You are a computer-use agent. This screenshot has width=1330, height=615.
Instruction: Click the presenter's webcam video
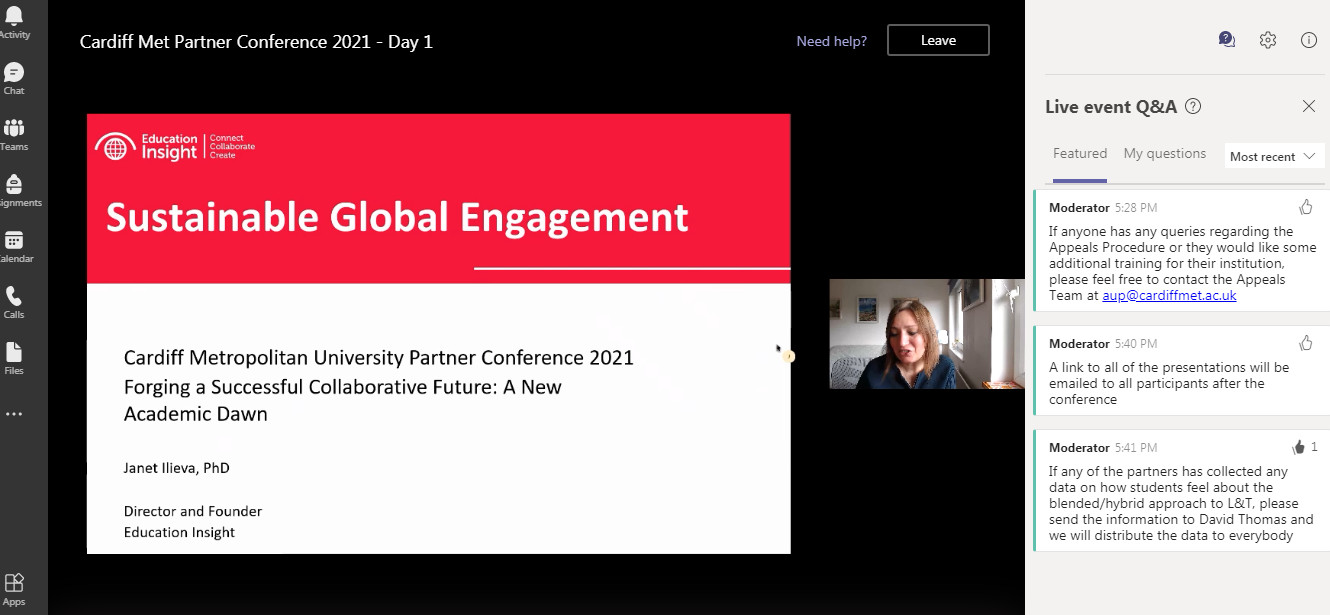coord(927,333)
